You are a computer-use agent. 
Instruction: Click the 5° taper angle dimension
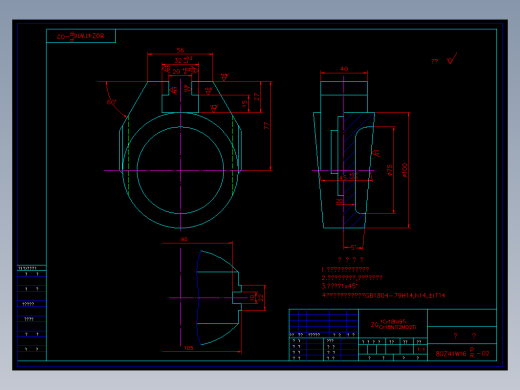point(354,248)
